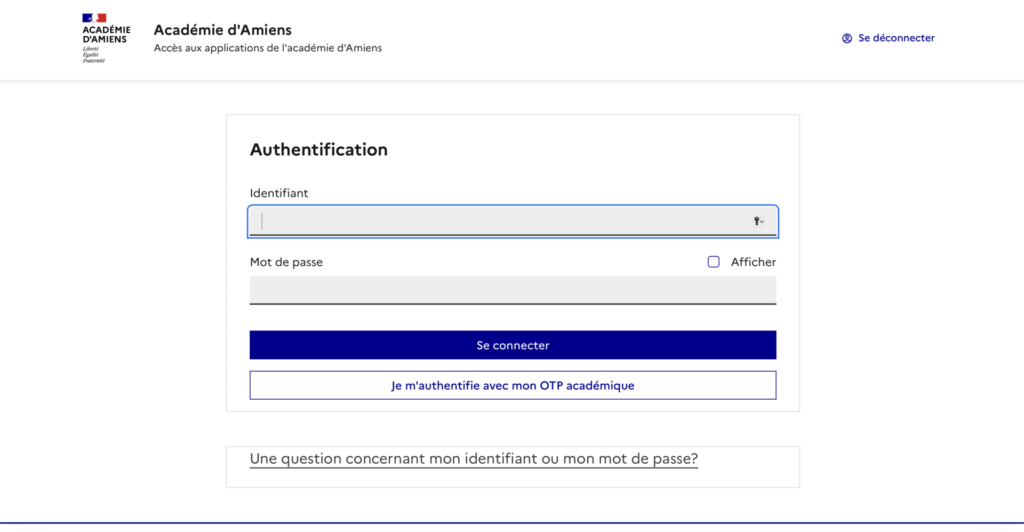Choose Je m'authentifie avec mon OTP académique
The width and height of the screenshot is (1024, 532).
(x=513, y=385)
